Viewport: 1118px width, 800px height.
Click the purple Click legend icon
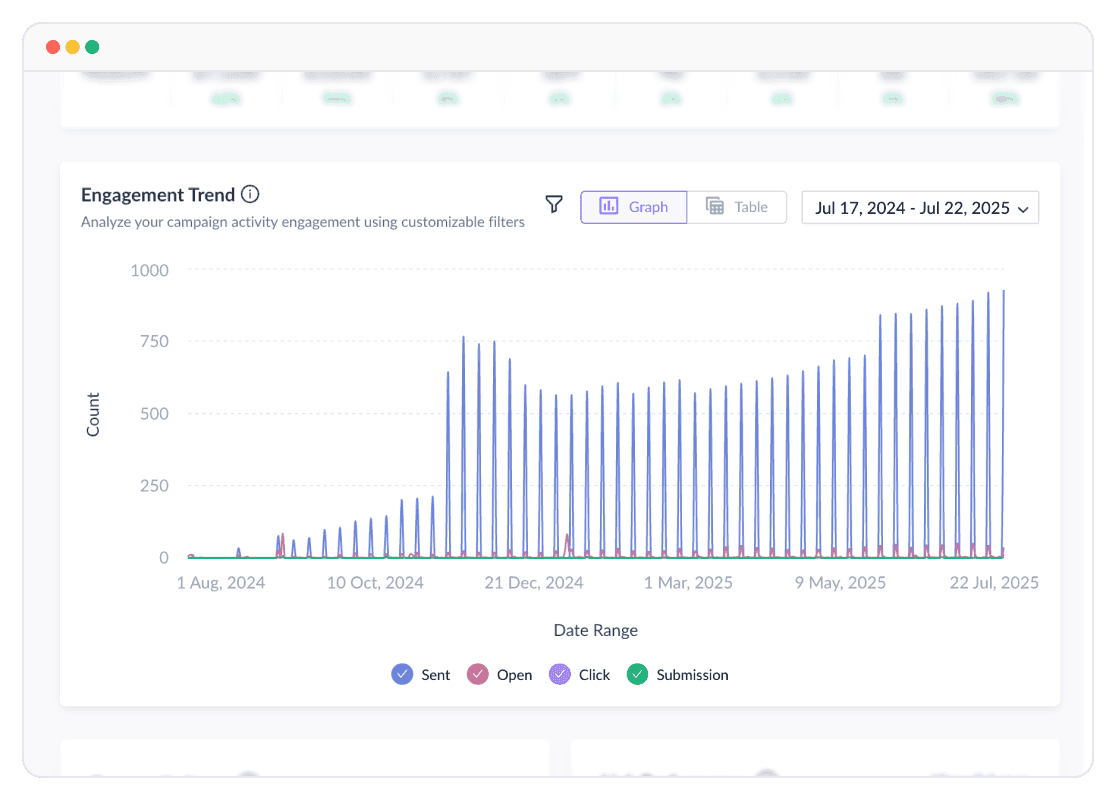(560, 674)
